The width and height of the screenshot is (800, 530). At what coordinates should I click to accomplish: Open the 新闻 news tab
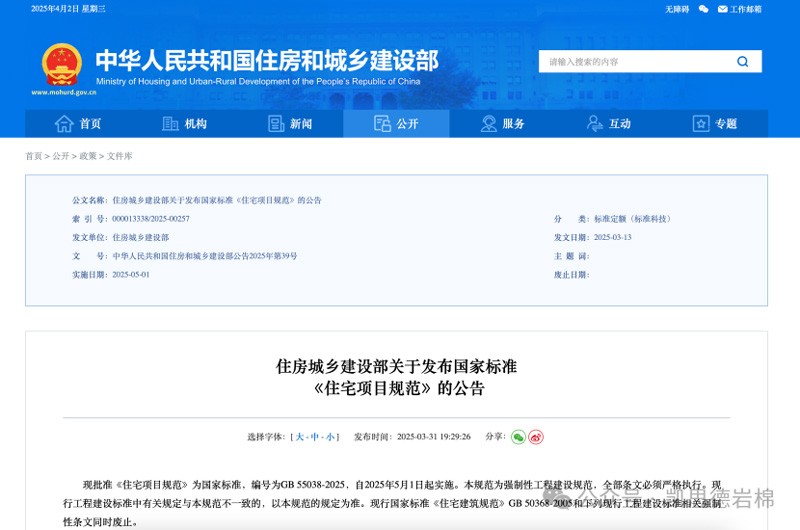(290, 124)
